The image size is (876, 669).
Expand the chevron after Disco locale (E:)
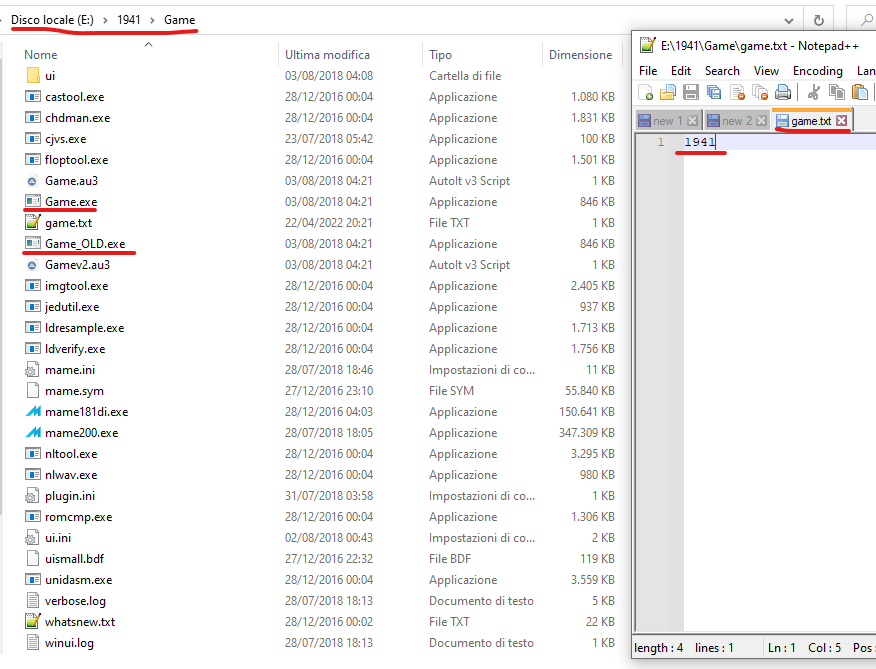pos(105,20)
